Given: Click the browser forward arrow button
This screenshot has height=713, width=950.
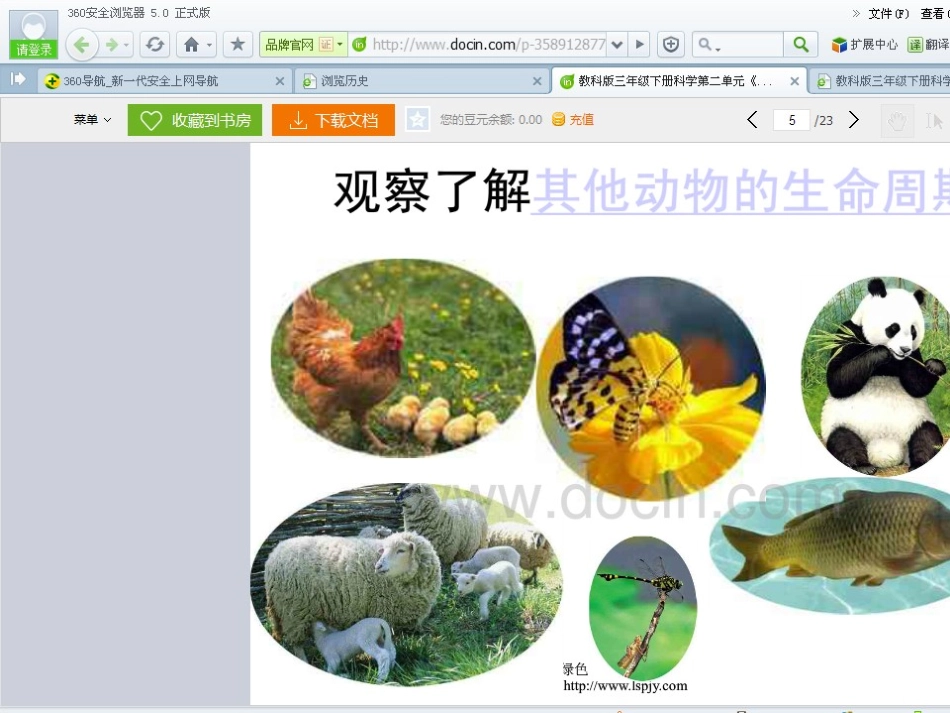Looking at the screenshot, I should click(111, 45).
